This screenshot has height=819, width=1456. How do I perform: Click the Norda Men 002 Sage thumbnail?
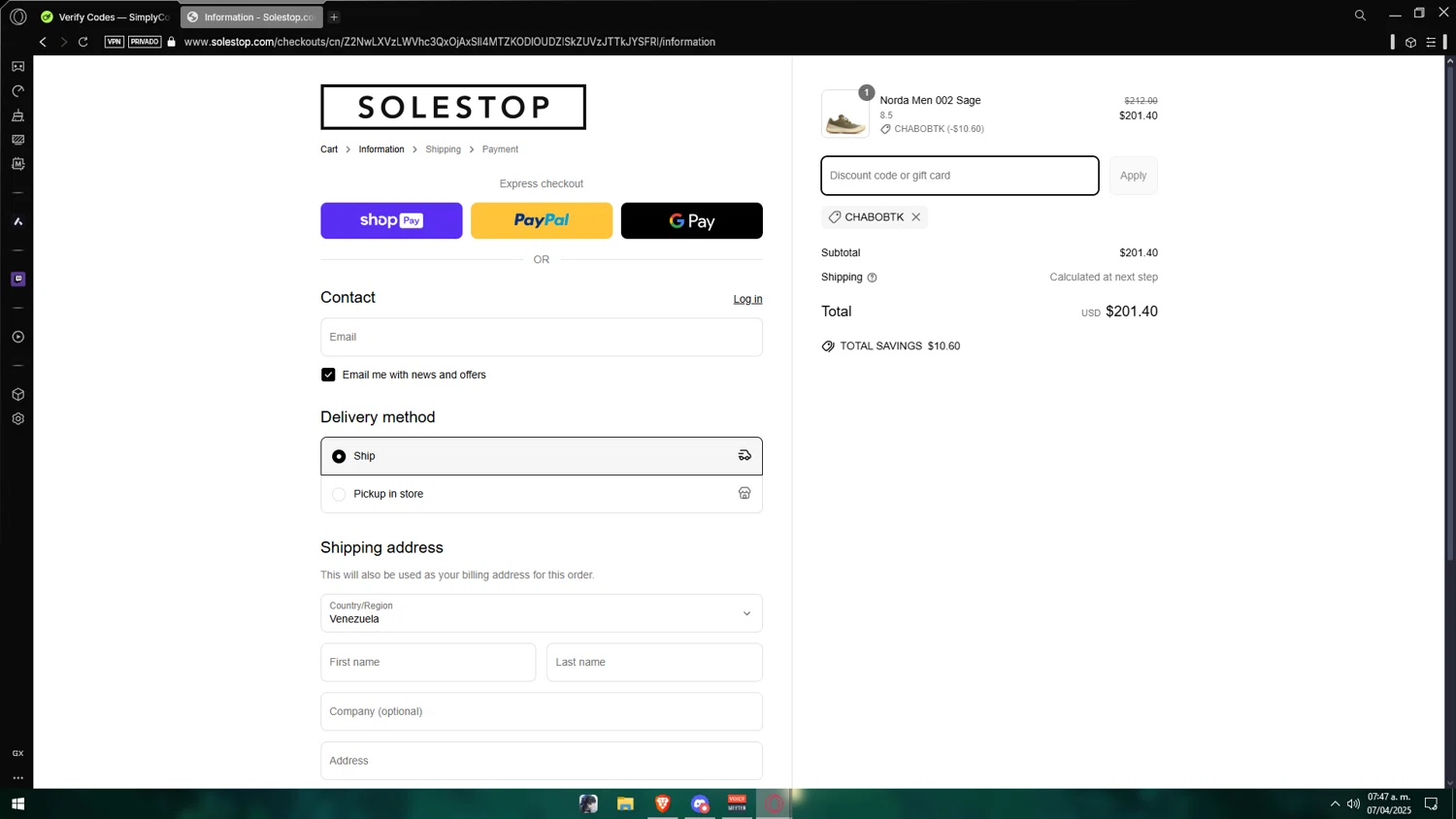click(x=845, y=115)
